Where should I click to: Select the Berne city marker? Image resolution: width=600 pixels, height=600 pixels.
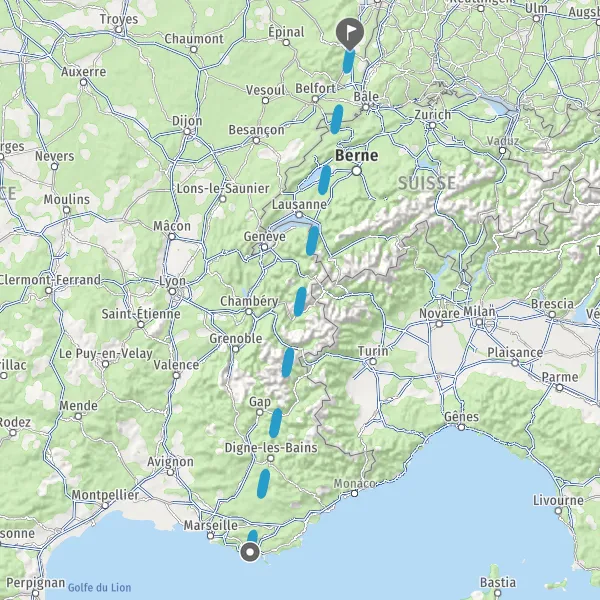pyautogui.click(x=357, y=171)
